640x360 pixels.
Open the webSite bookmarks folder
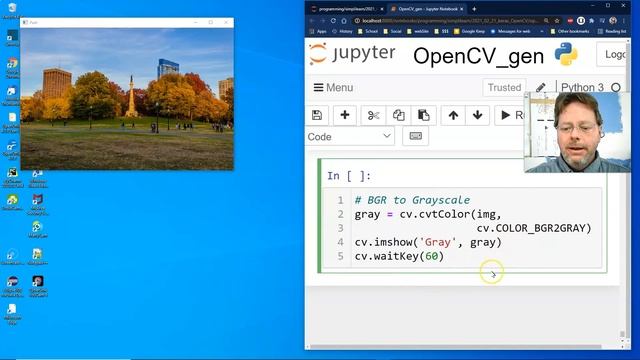418,31
